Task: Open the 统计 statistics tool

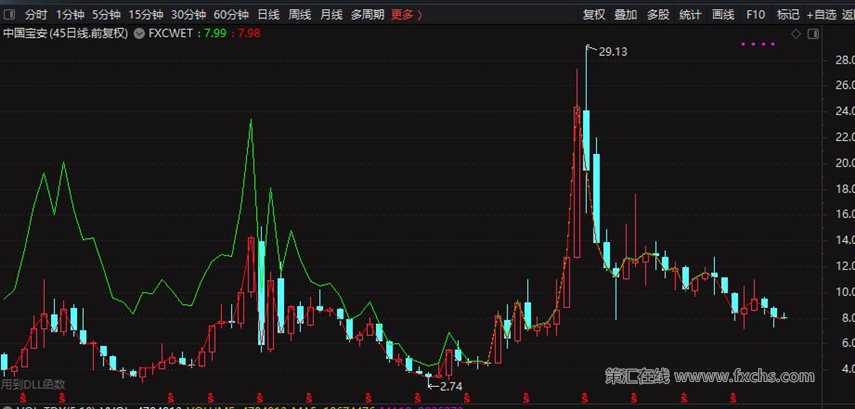Action: [x=690, y=15]
